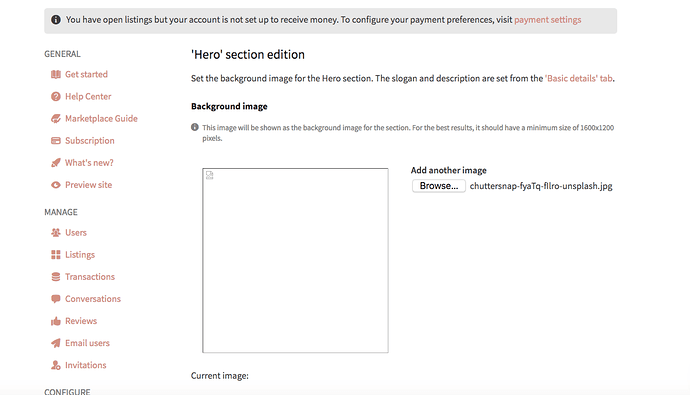Screen dimensions: 690x395
Task: Click the info icon beside the image size hint
Action: point(195,127)
